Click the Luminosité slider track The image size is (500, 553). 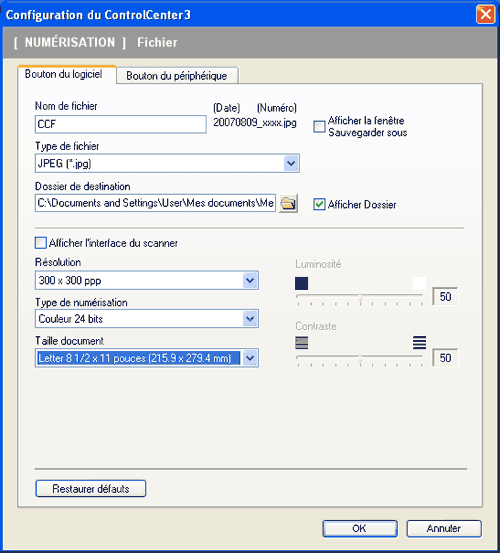(x=360, y=295)
